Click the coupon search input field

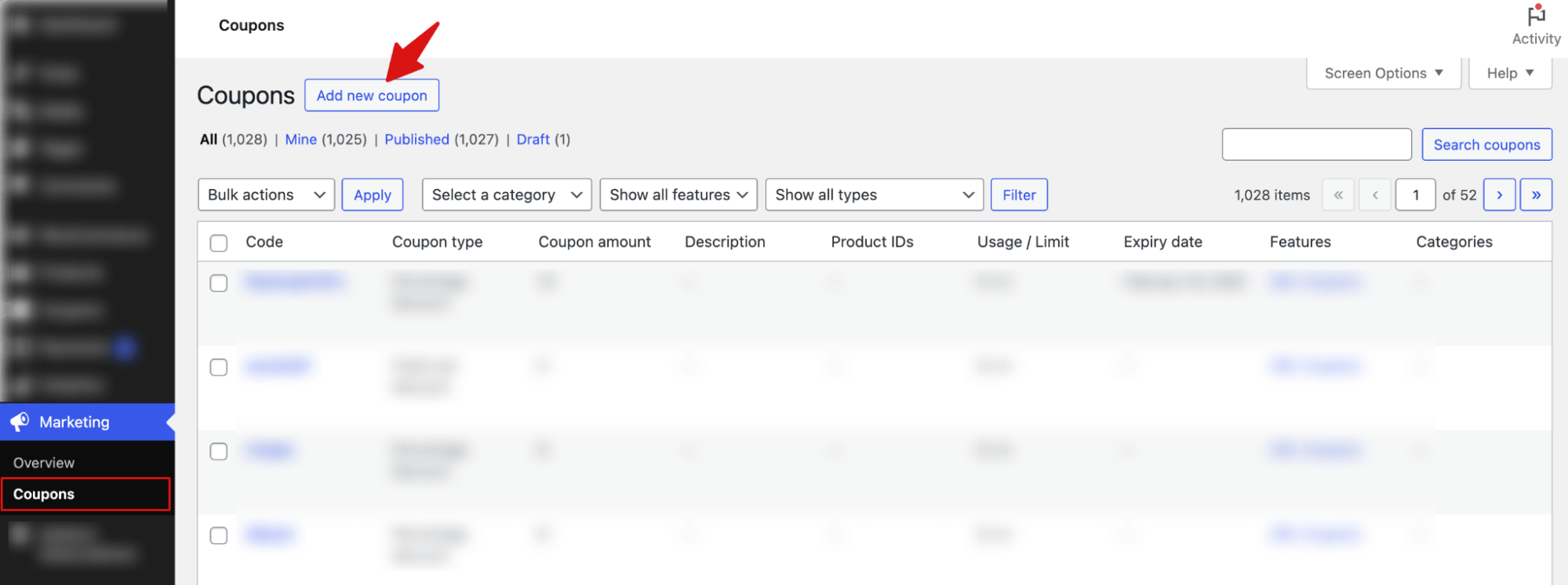click(x=1316, y=145)
